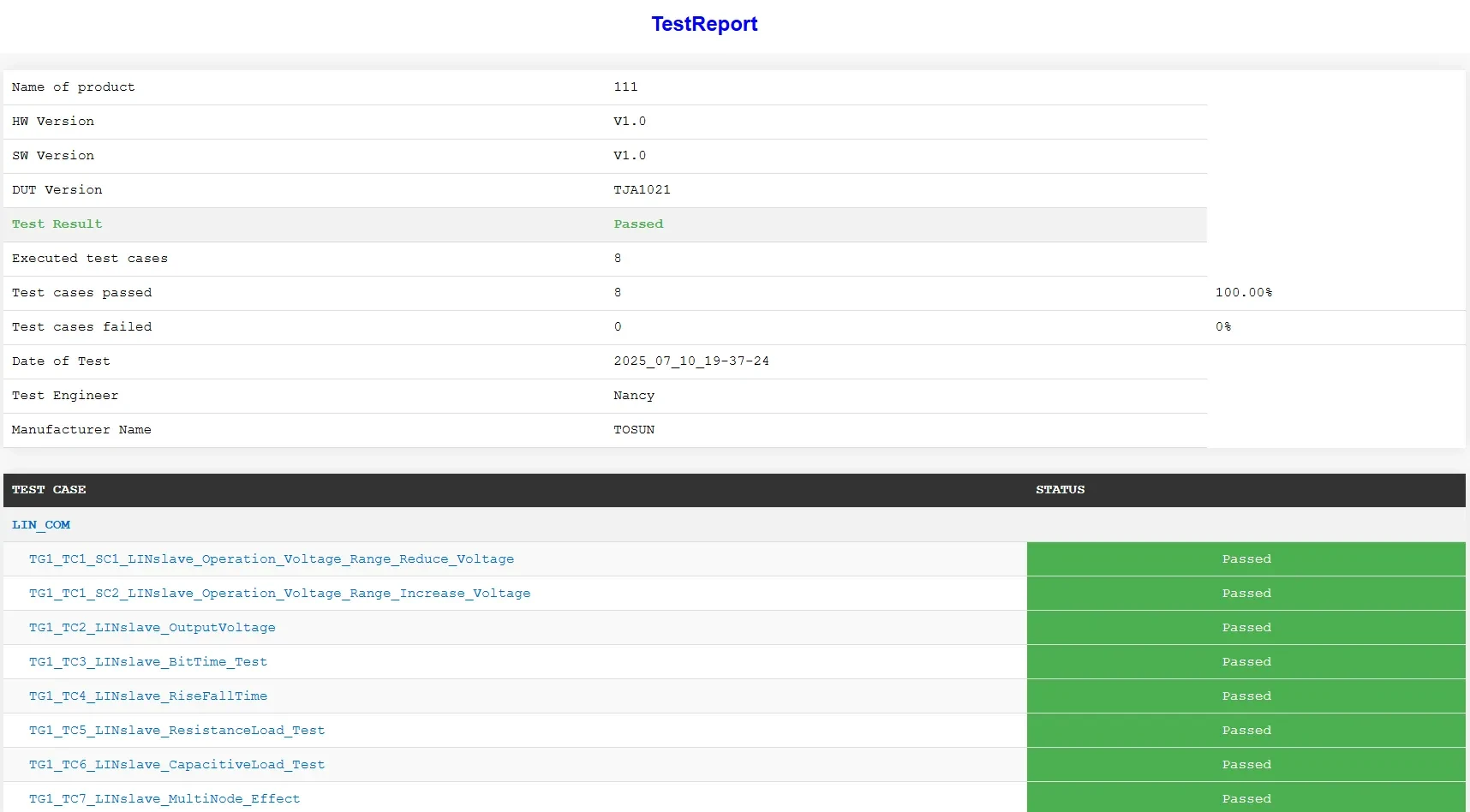Viewport: 1470px width, 812px height.
Task: Open TG1_TC1_SC1 Reduce_Voltage test case link
Action: [x=271, y=559]
